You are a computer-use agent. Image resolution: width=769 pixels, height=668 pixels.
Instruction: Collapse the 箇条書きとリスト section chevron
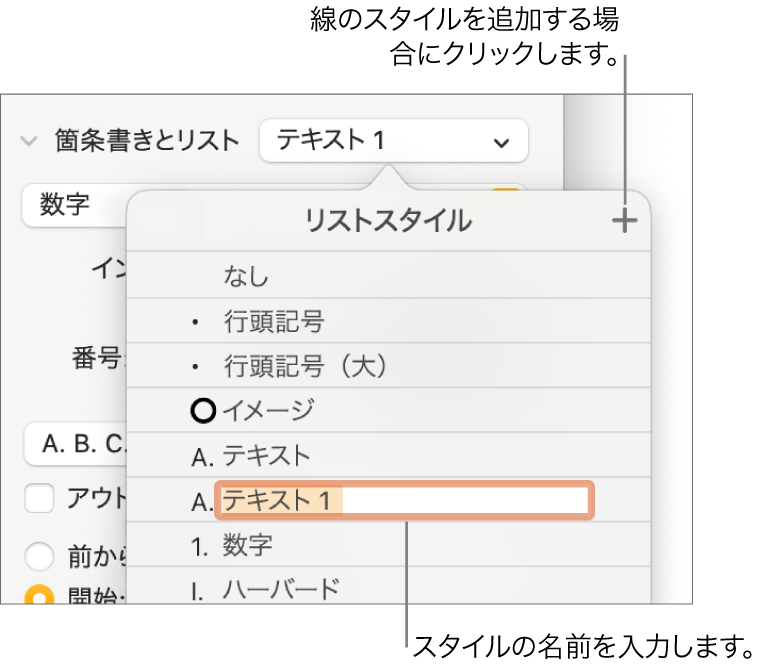click(29, 141)
